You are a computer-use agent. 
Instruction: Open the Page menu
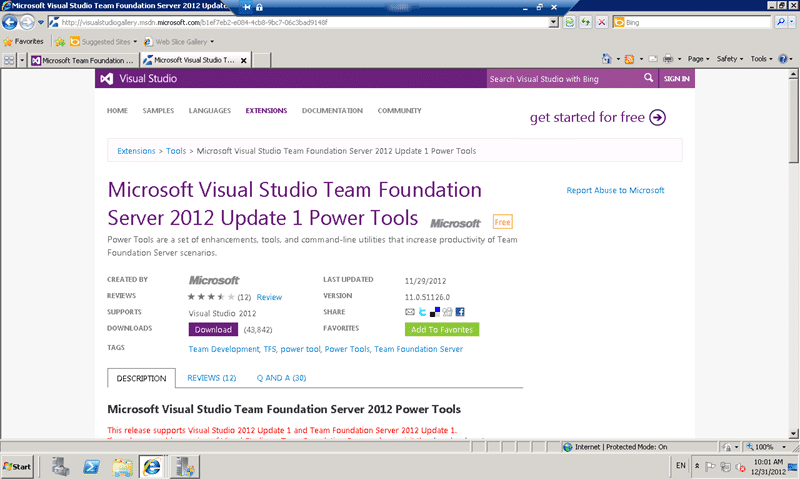tap(698, 59)
